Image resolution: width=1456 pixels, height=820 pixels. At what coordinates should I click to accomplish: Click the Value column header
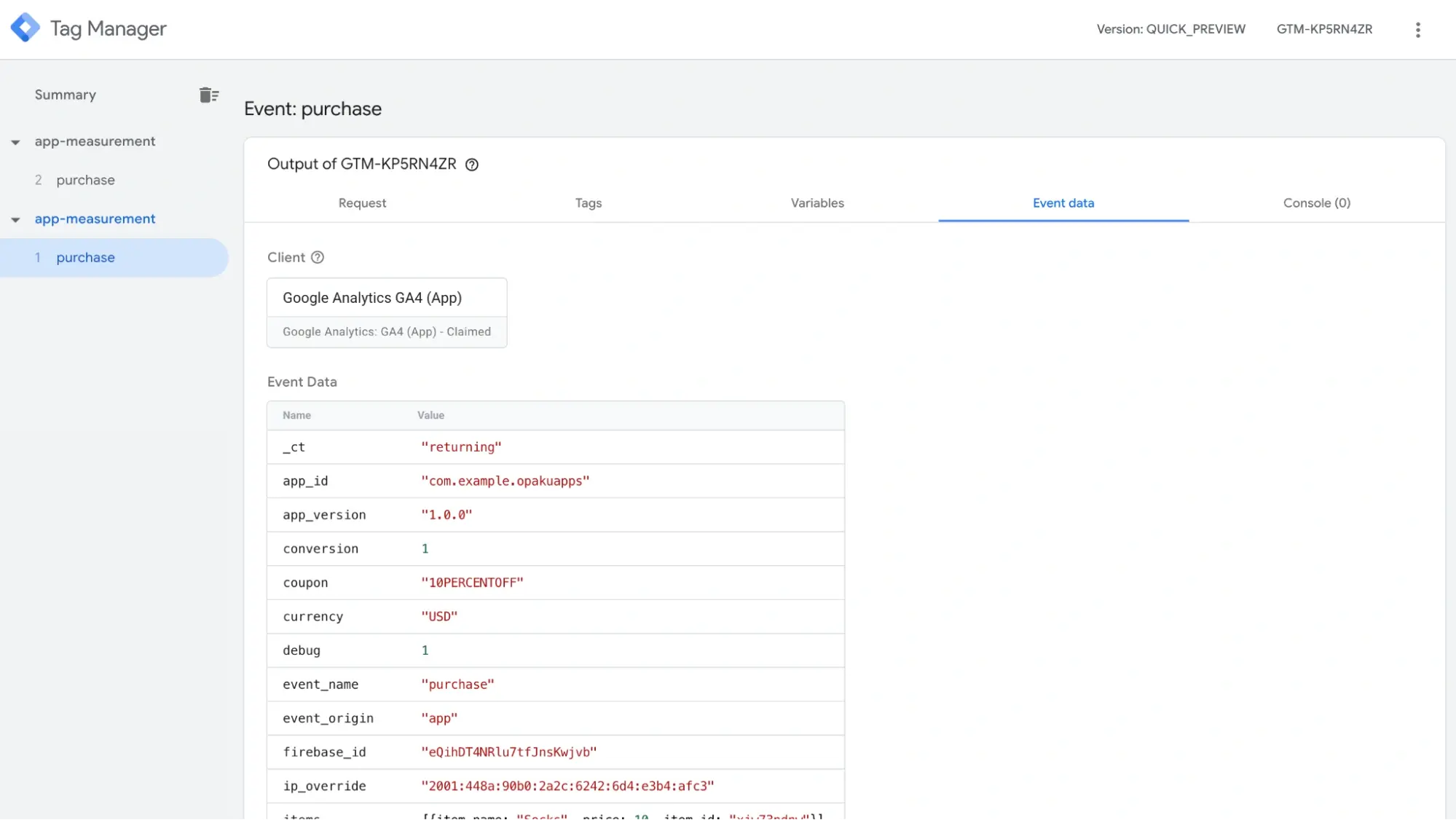click(x=430, y=415)
